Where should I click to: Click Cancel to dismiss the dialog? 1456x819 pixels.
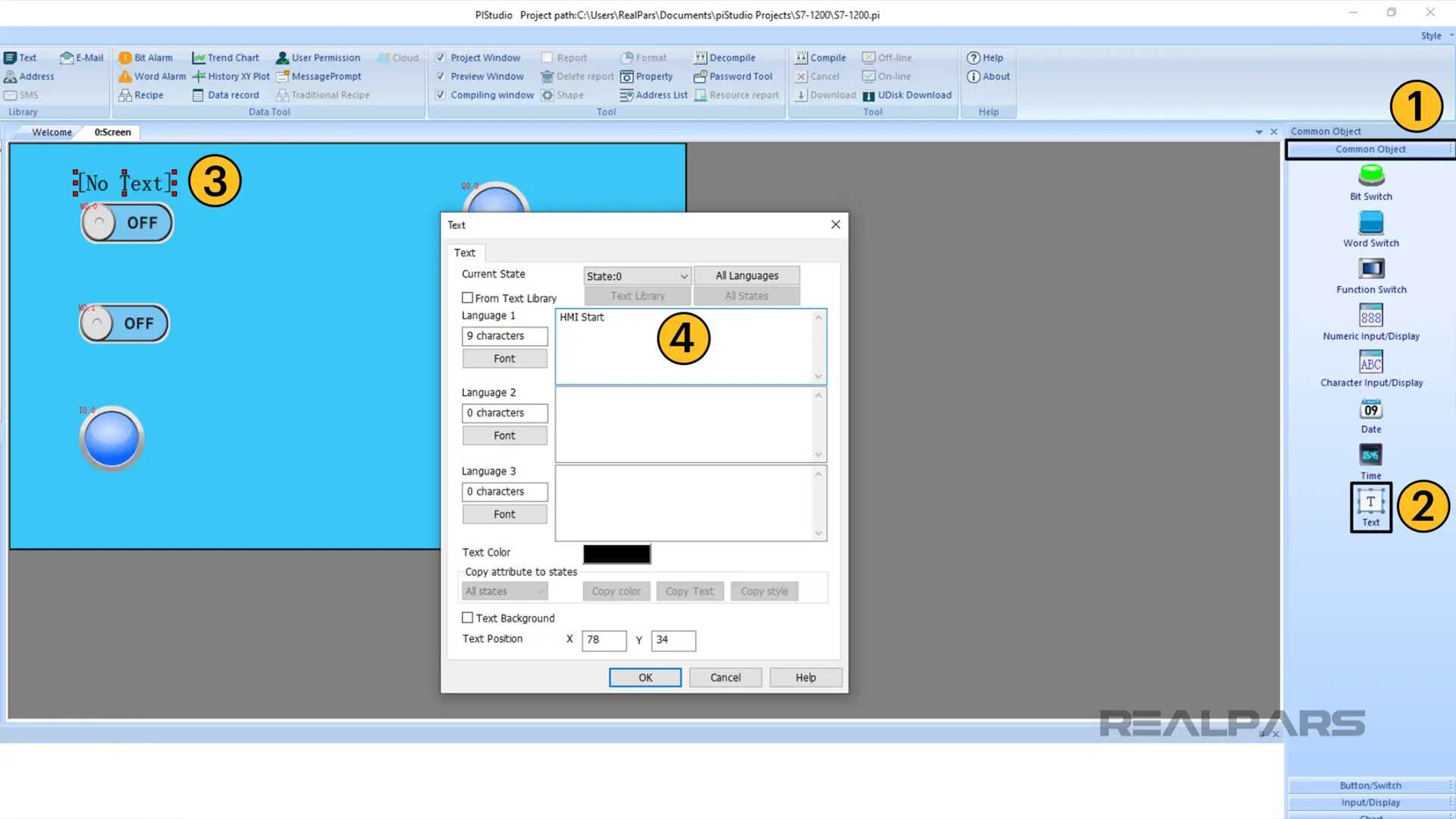725,677
